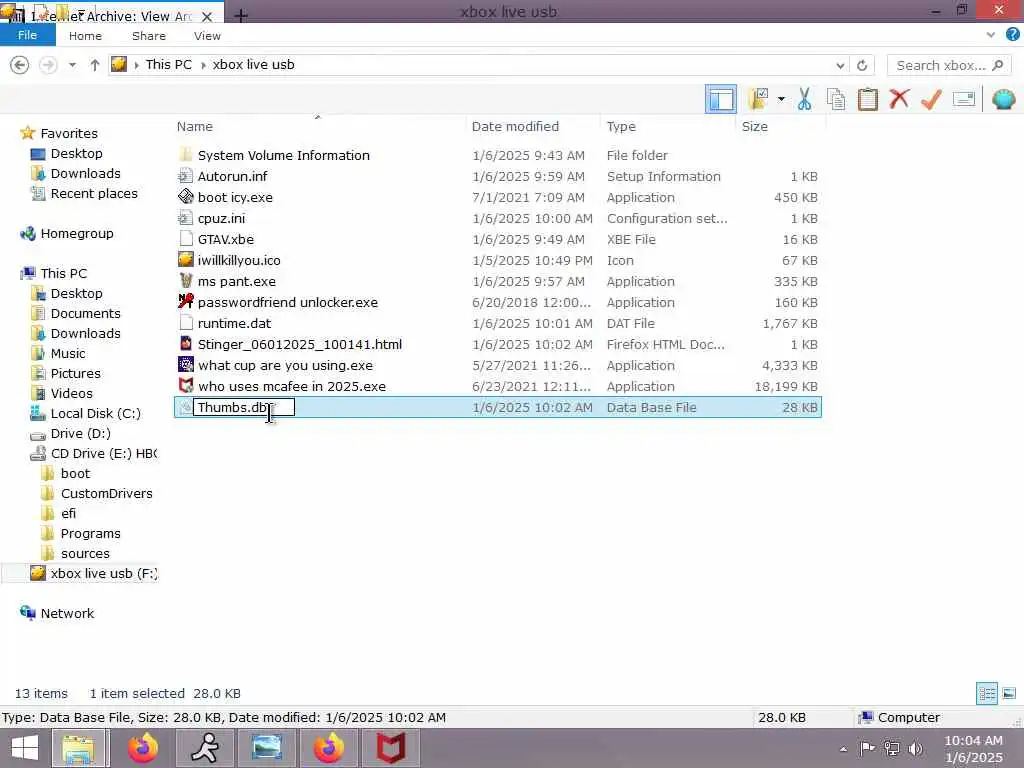Open Documents under This PC
The width and height of the screenshot is (1024, 768).
click(86, 313)
